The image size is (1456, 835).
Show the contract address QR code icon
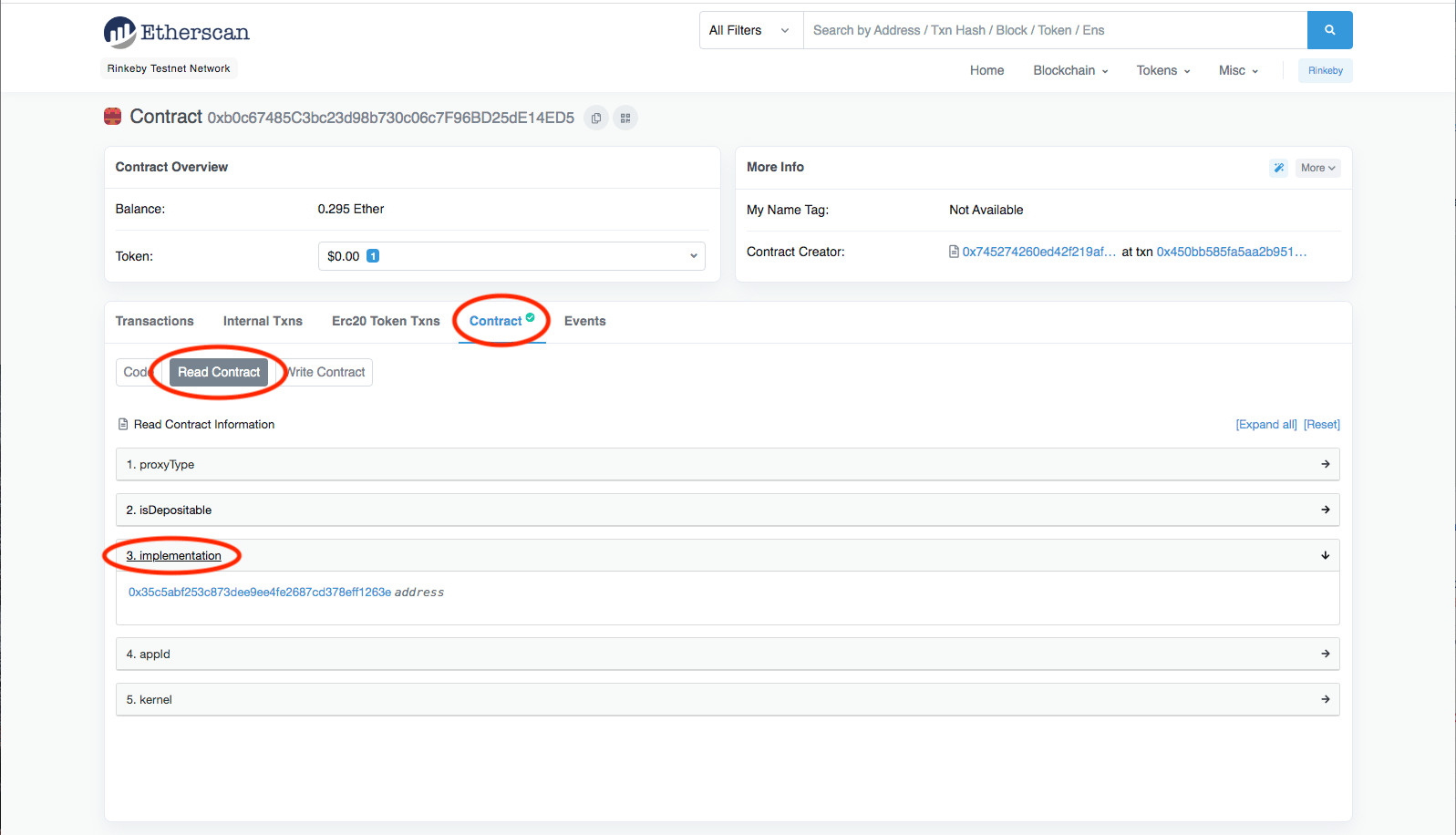pos(625,118)
